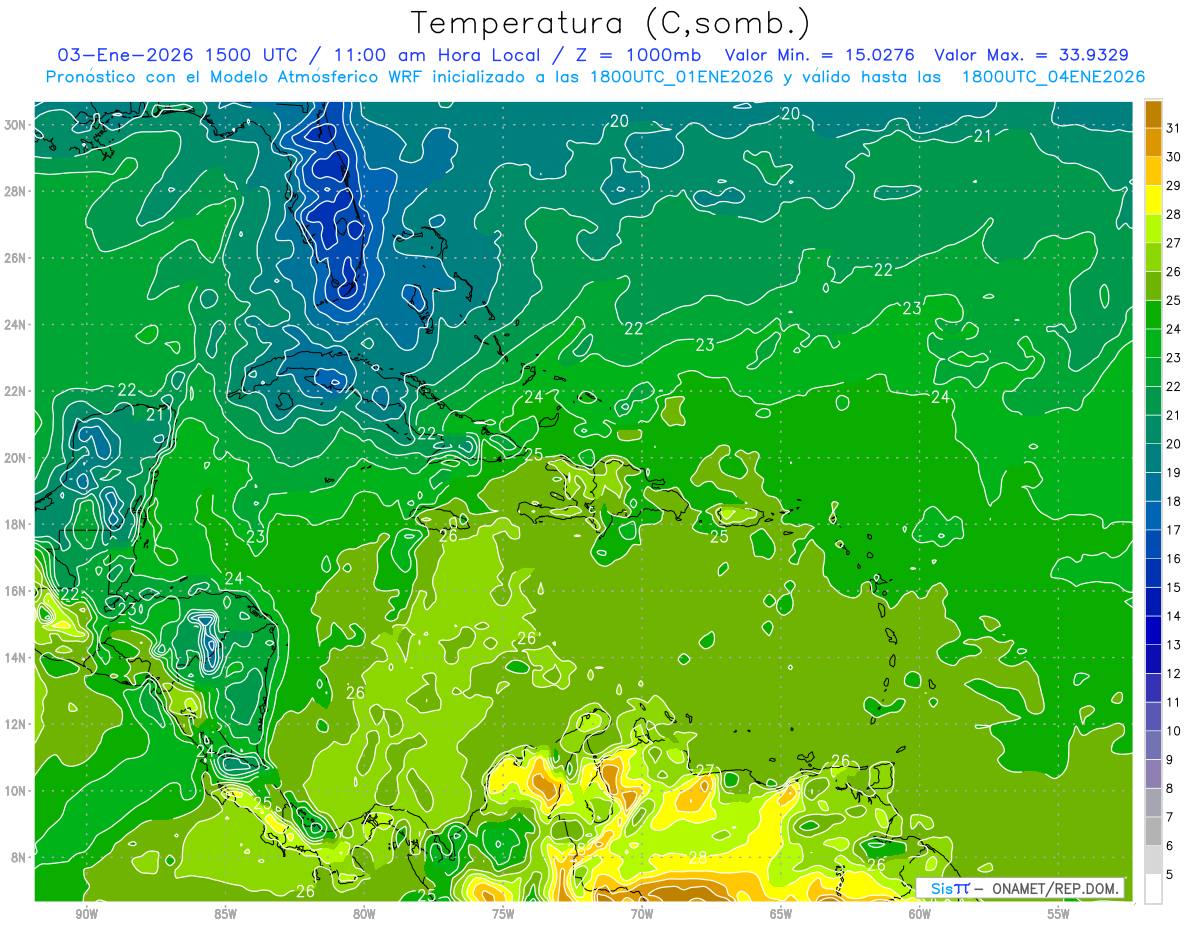
Task: Click the 14N latitude axis label
Action: (17, 658)
